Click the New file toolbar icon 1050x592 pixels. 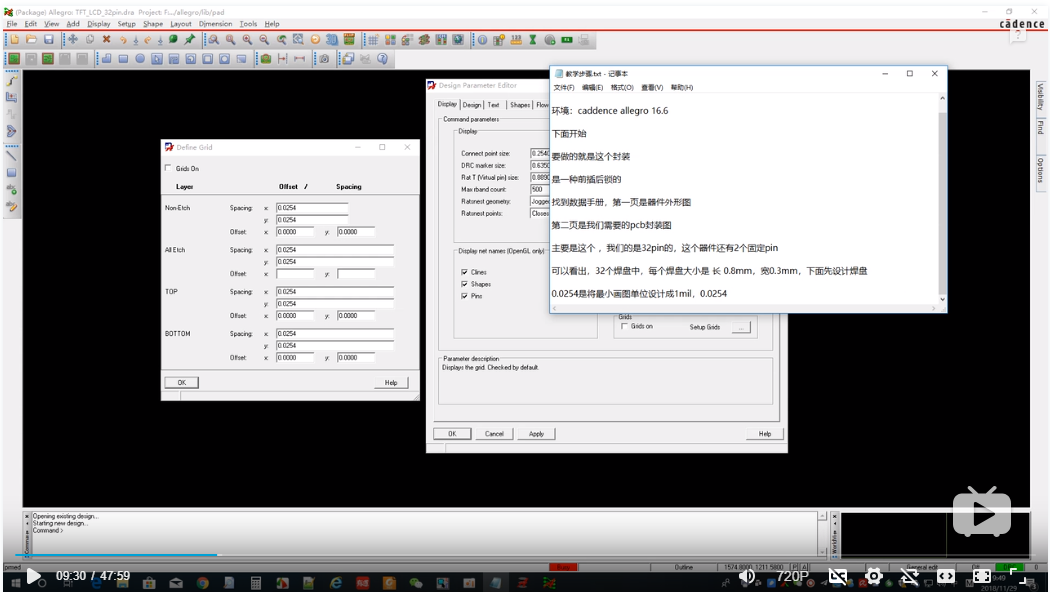(14, 40)
